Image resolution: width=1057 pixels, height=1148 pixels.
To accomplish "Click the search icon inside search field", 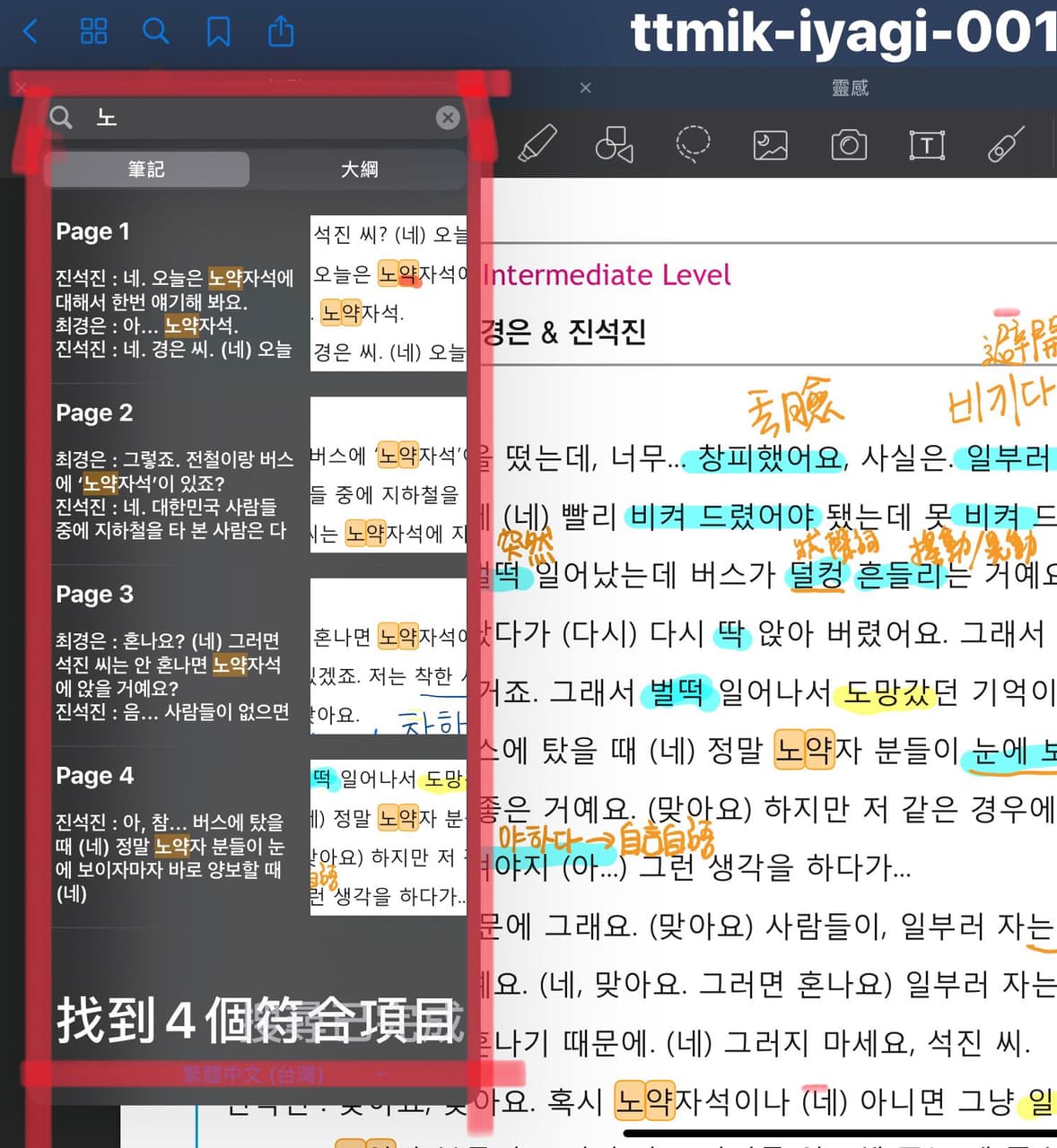I will point(61,117).
